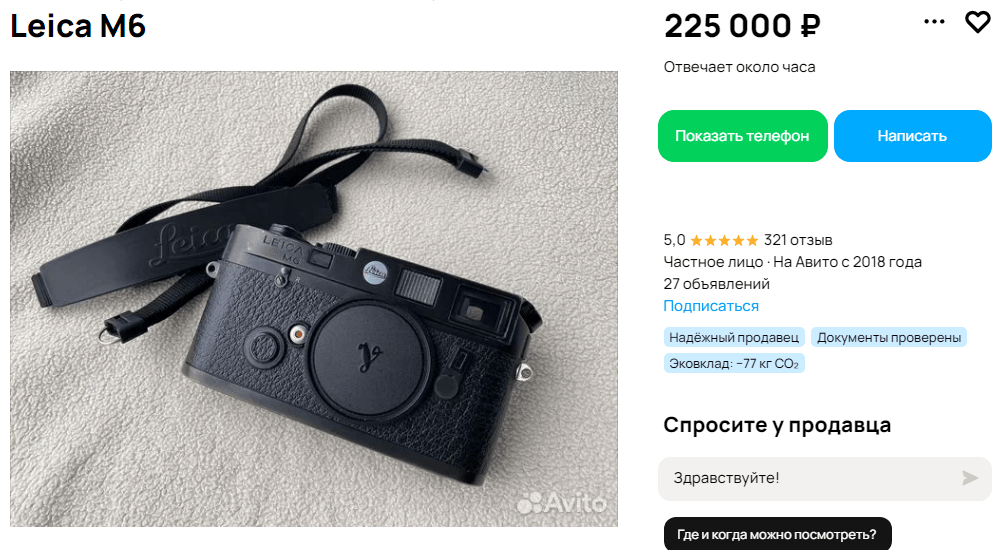Click the 5,0 seller rating number

coord(674,240)
